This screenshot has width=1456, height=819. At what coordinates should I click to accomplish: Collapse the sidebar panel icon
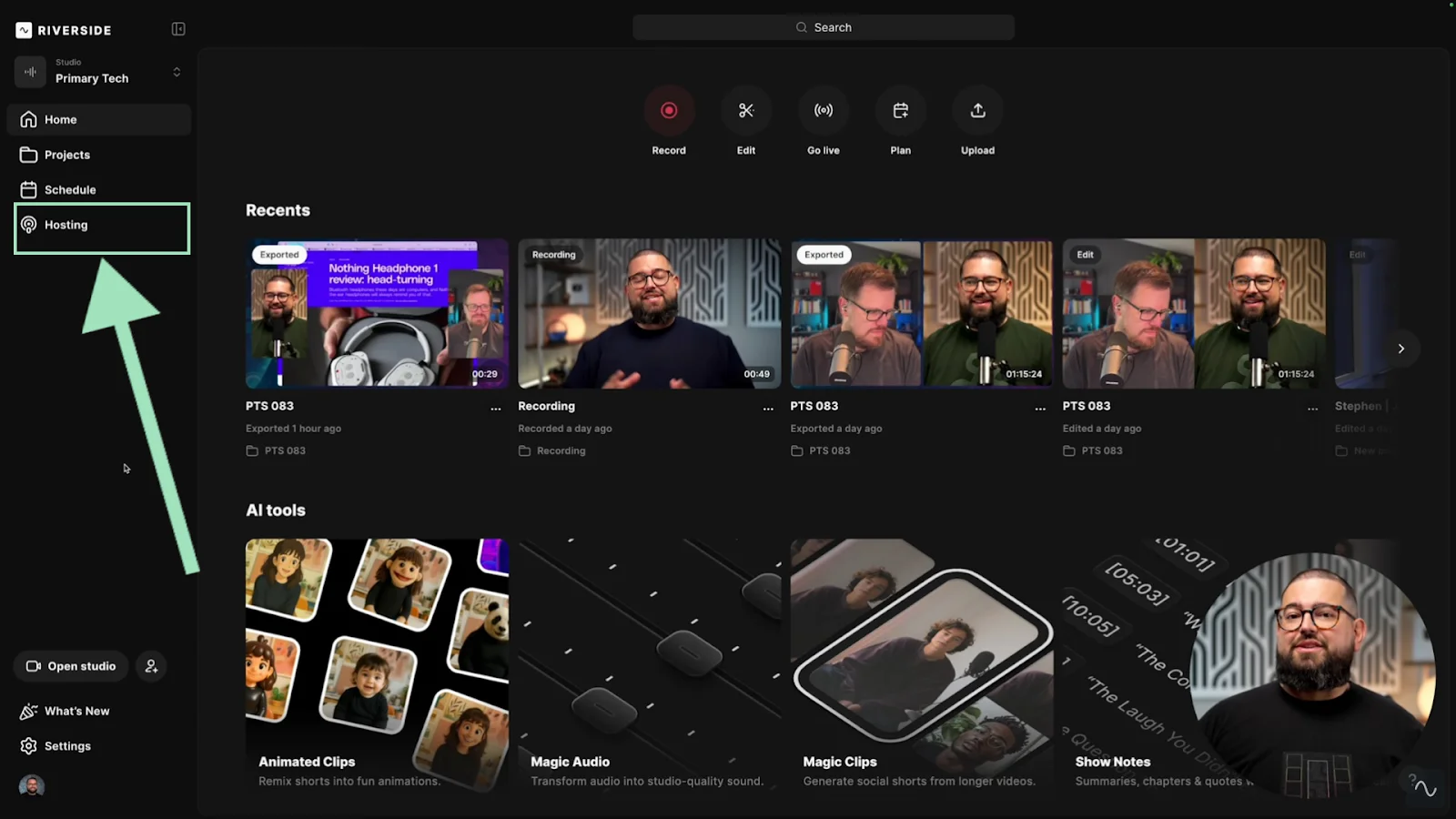(x=178, y=29)
